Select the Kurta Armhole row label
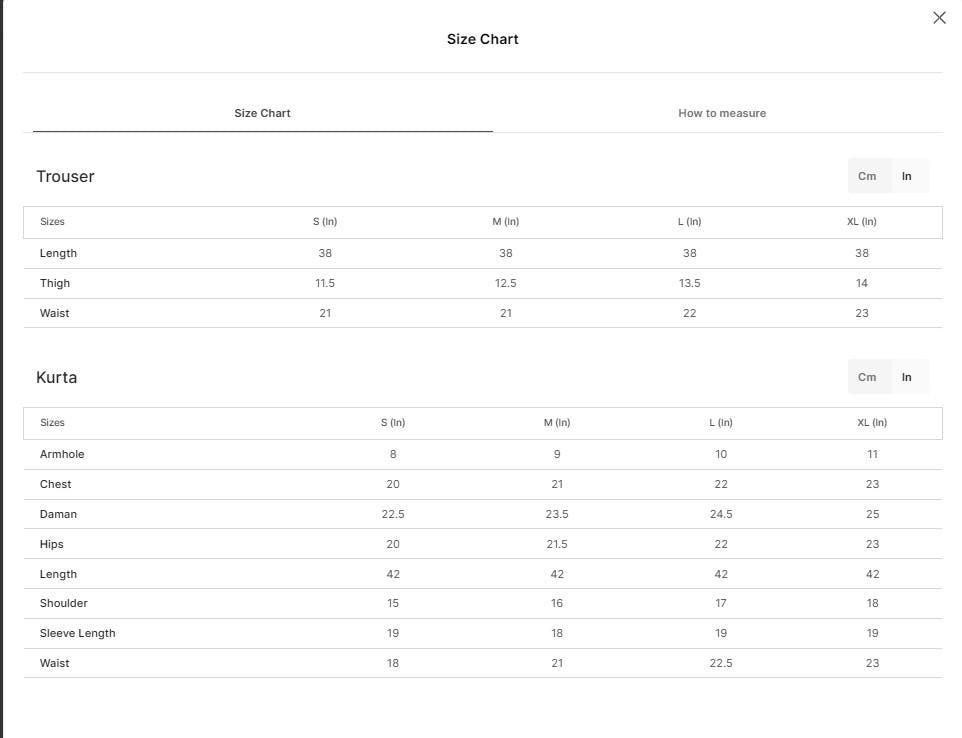Image resolution: width=962 pixels, height=738 pixels. point(62,455)
